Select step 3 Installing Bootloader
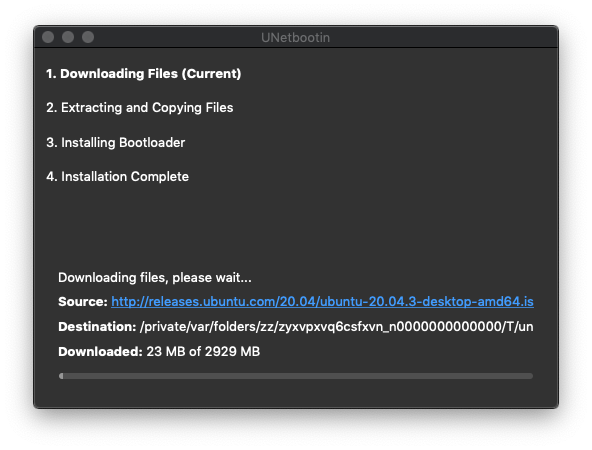Viewport: 592px width, 450px height. (116, 142)
